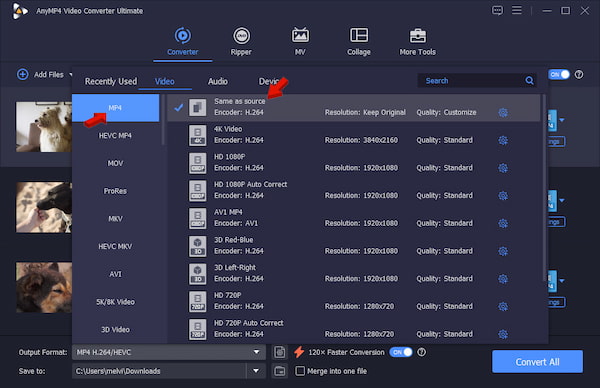Screen dimensions: 600x388
Task: Select ProRes format category
Action: [x=116, y=191]
